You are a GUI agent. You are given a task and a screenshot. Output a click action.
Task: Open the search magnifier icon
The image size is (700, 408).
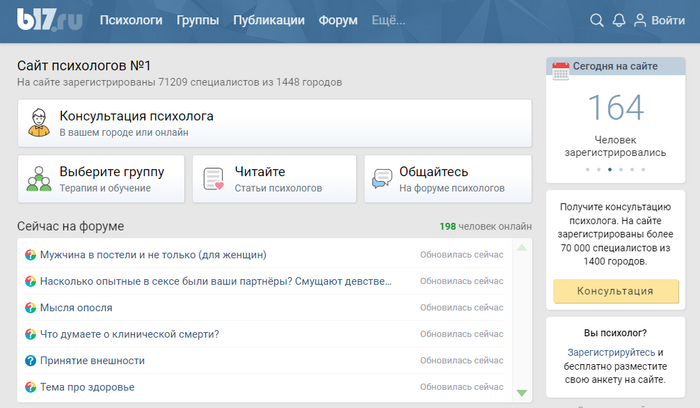pyautogui.click(x=597, y=21)
